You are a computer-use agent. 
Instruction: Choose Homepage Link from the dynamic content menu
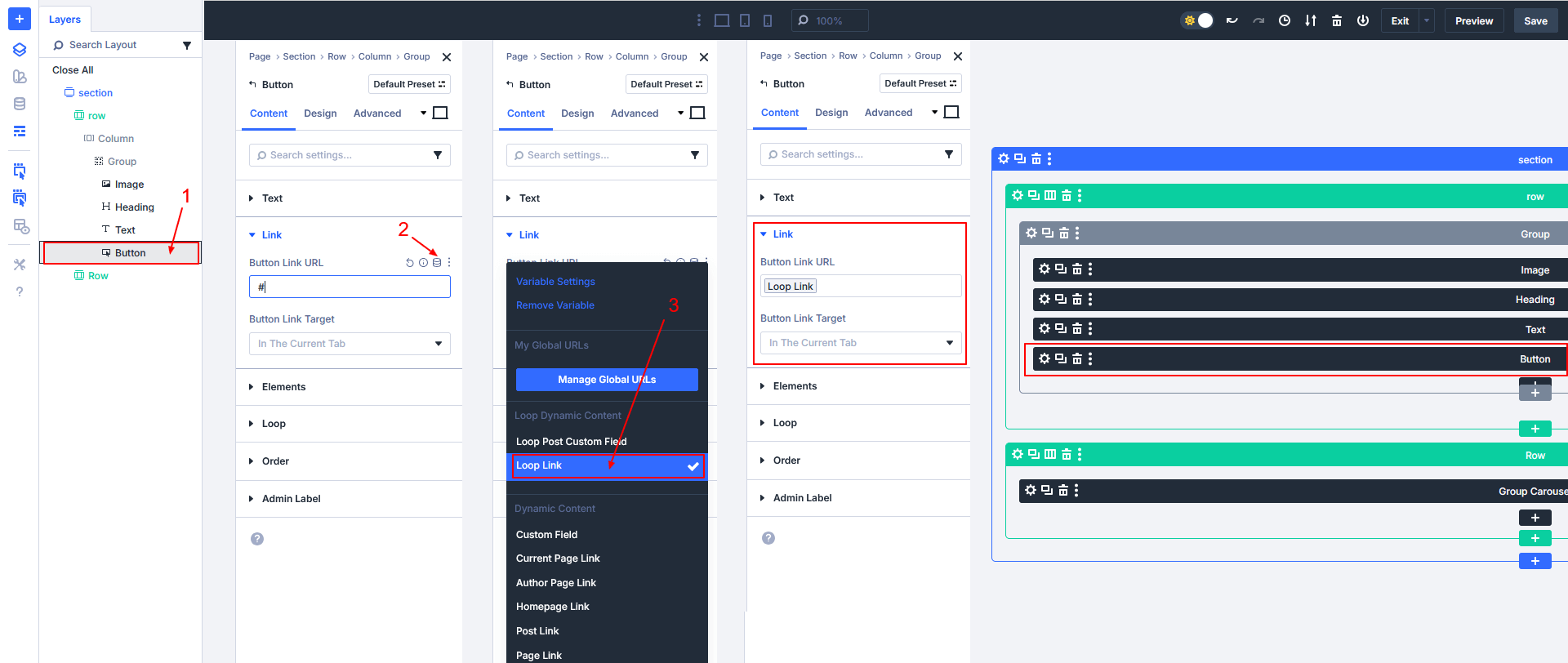tap(553, 607)
